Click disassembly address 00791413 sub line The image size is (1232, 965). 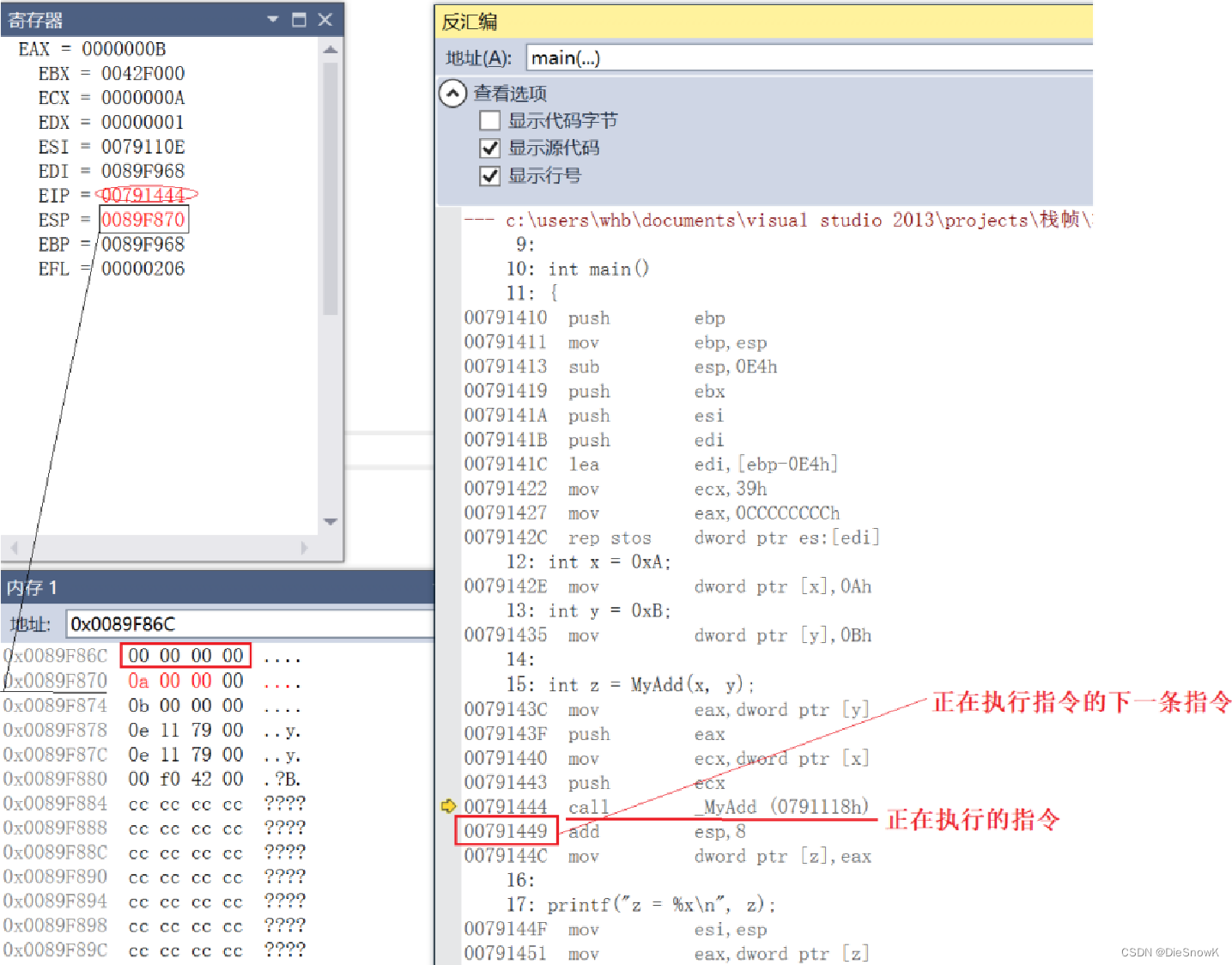[x=506, y=367]
